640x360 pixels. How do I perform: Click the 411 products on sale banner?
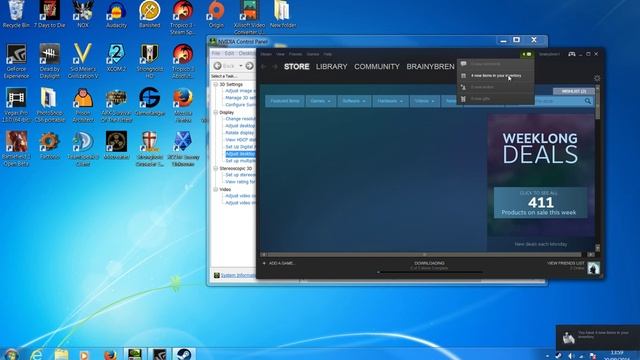click(540, 203)
